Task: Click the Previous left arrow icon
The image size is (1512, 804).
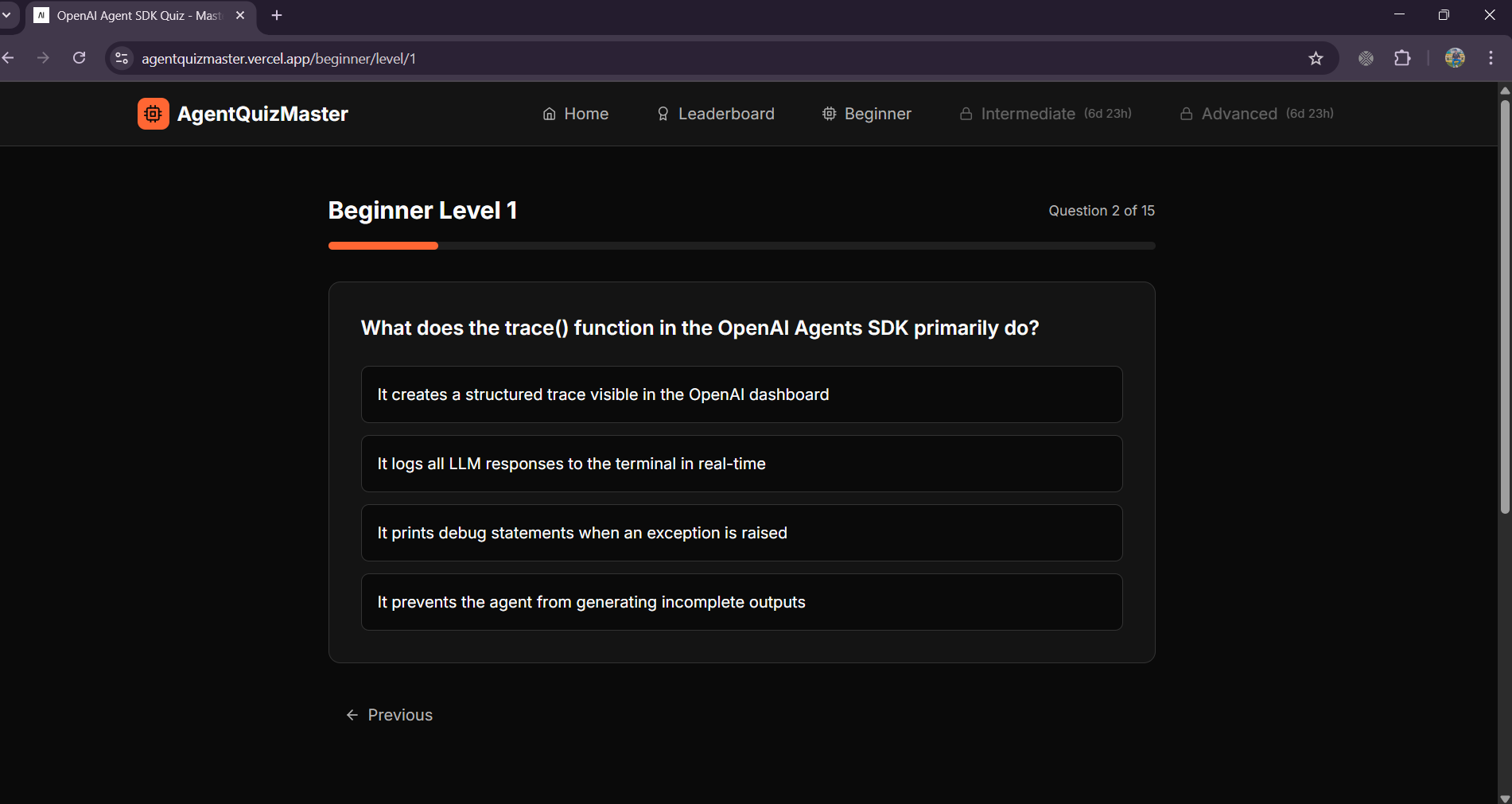Action: [x=352, y=715]
